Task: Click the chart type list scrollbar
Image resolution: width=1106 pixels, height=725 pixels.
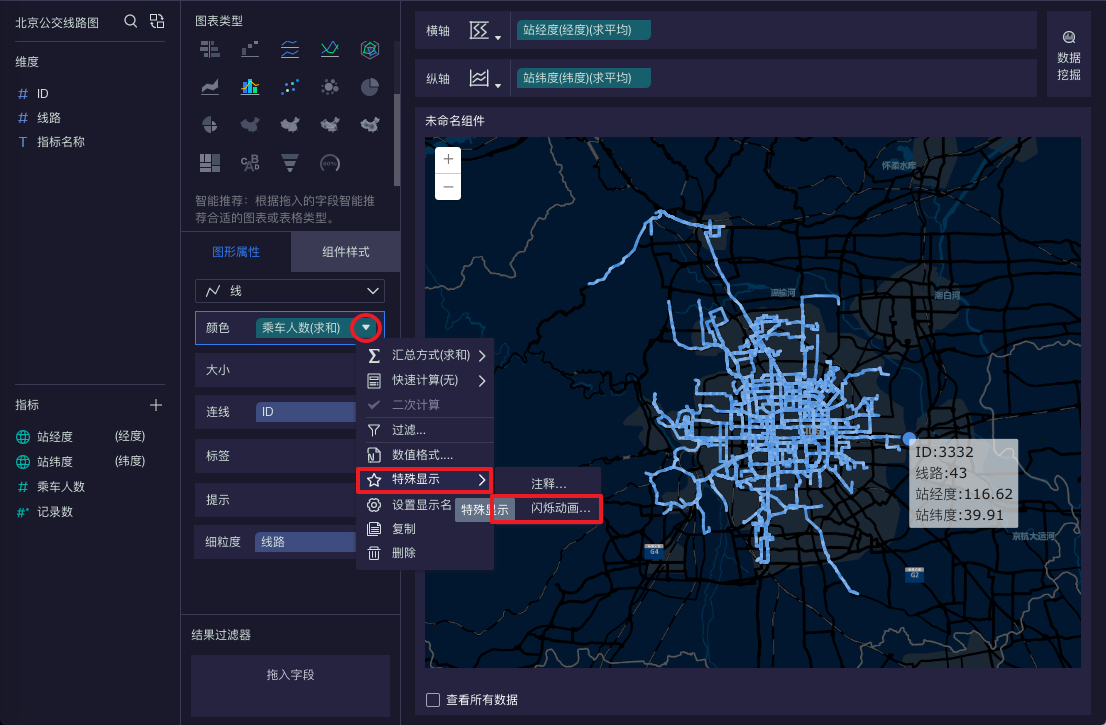Action: point(397,138)
